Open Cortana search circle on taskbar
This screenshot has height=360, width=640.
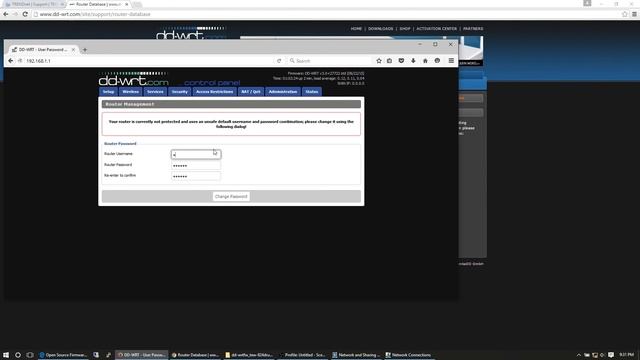coord(18,355)
